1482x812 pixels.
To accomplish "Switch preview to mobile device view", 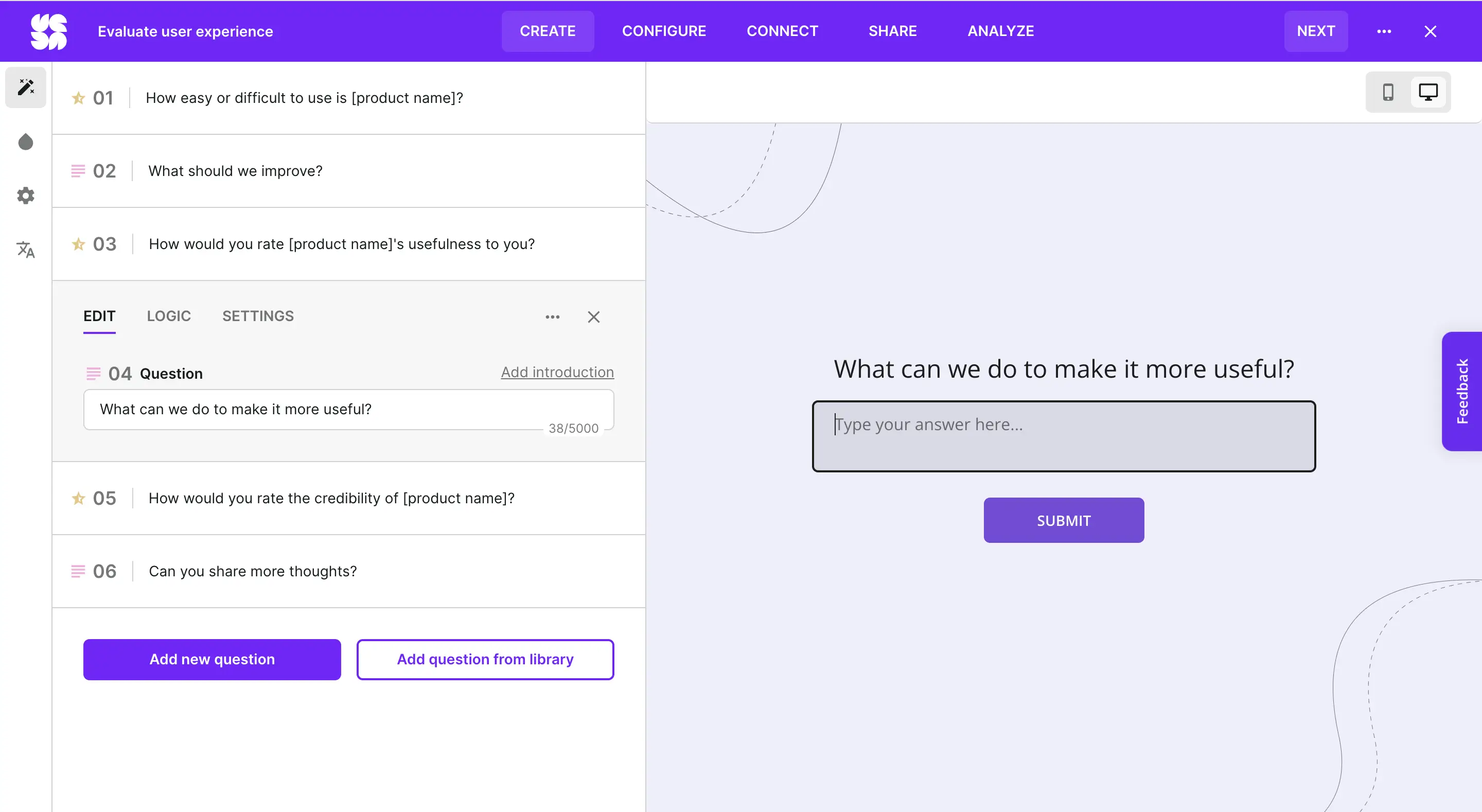I will tap(1388, 92).
